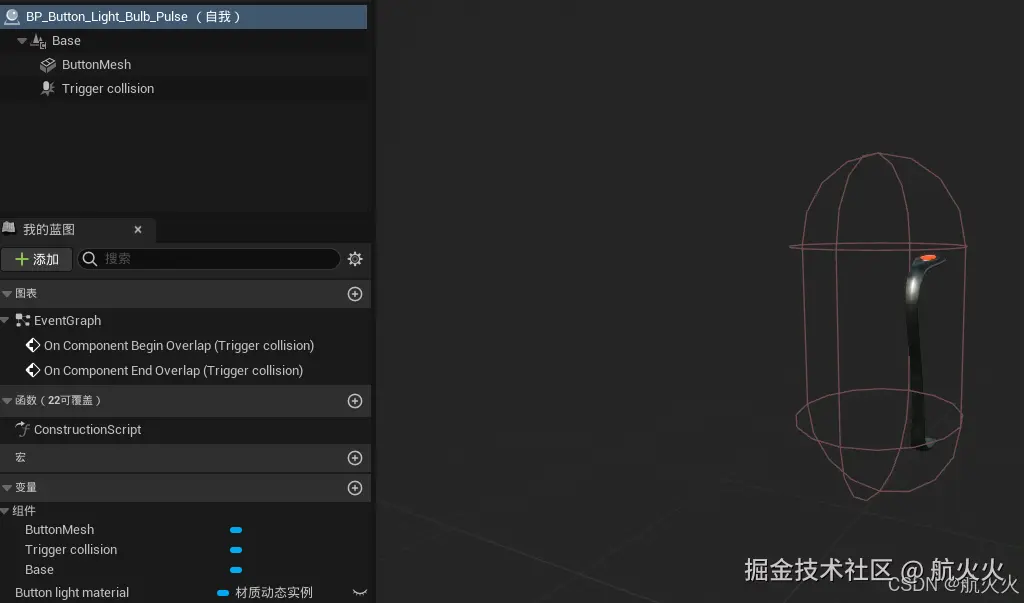This screenshot has width=1024, height=603.
Task: Open On Component Begin Overlap (Trigger collision)
Action: 177,345
